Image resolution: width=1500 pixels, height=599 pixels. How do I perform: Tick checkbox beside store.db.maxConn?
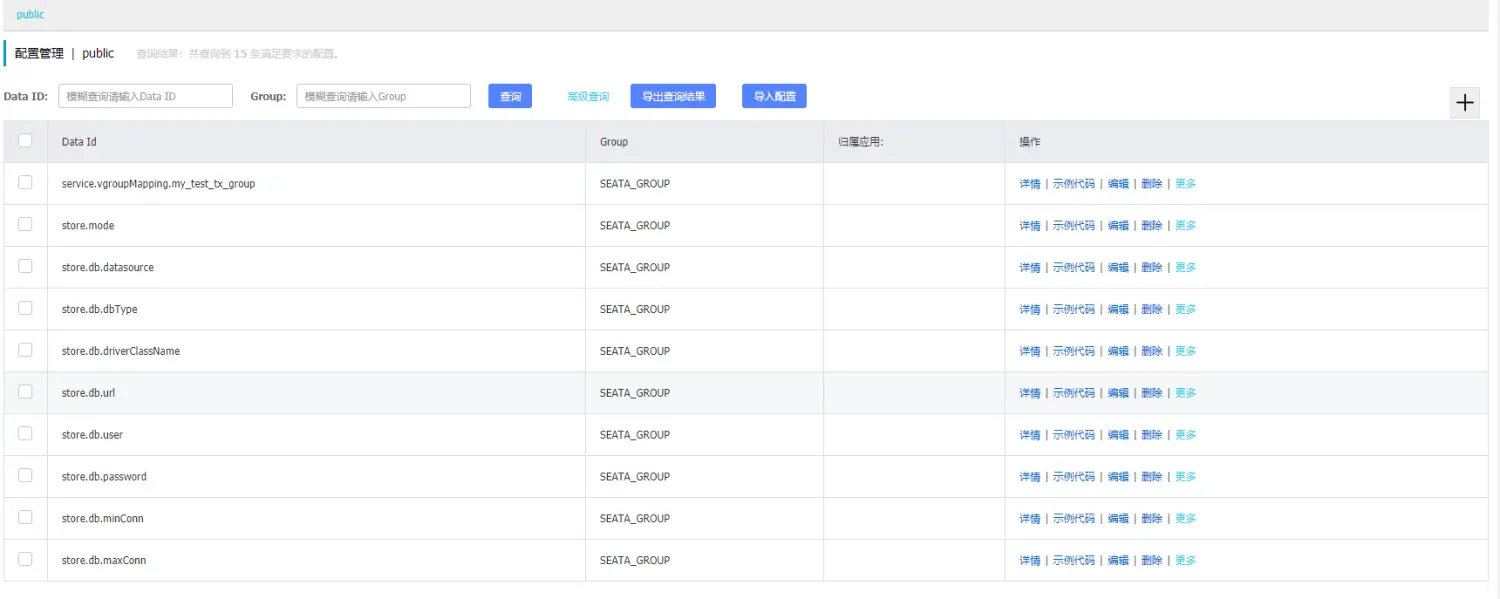[25, 559]
